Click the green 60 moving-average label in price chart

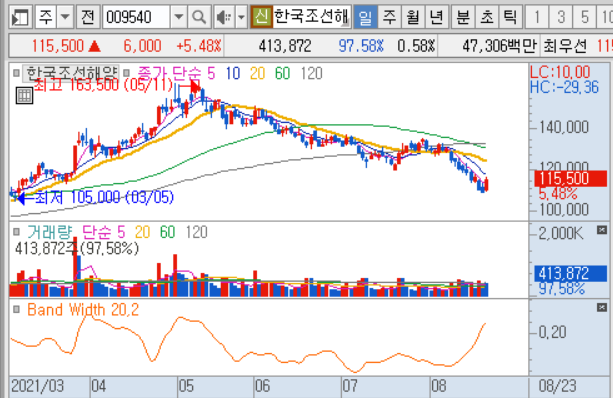coord(282,73)
